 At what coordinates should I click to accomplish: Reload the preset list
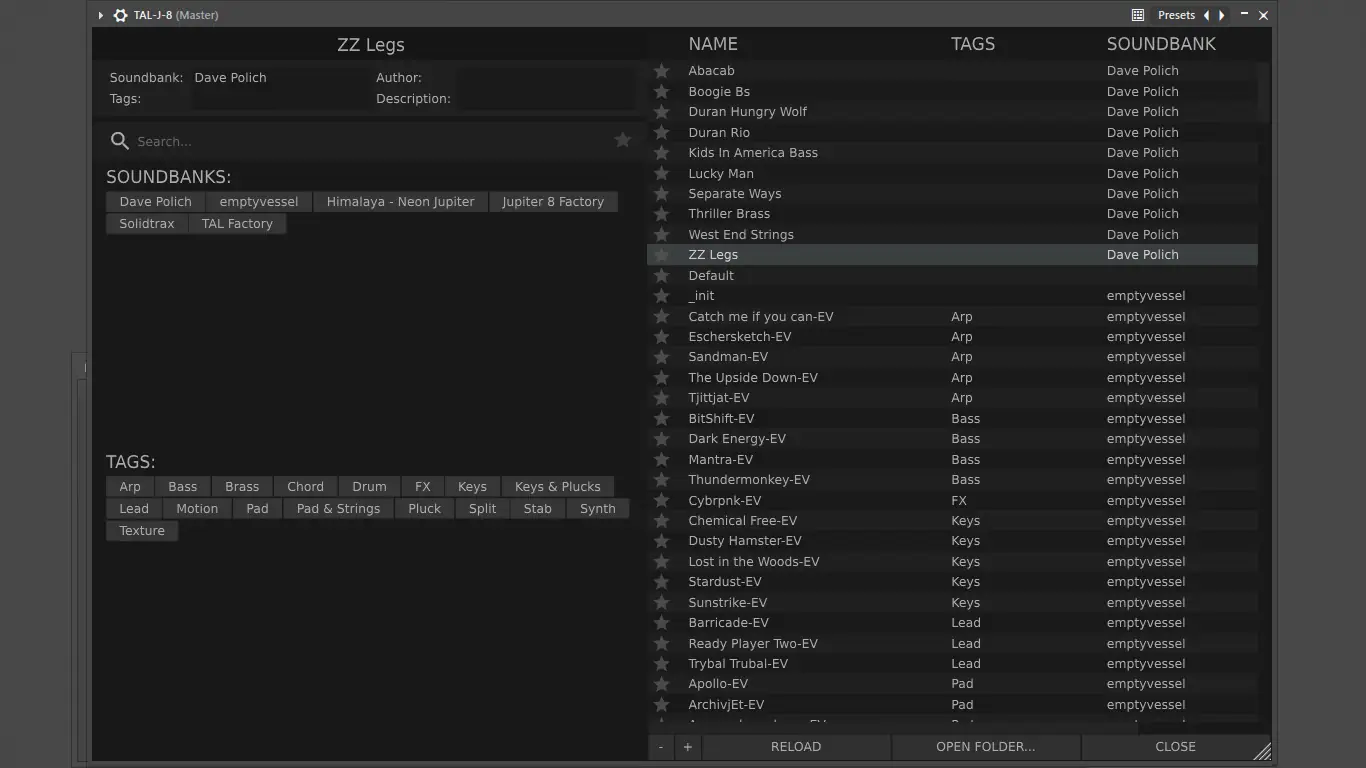pos(796,747)
